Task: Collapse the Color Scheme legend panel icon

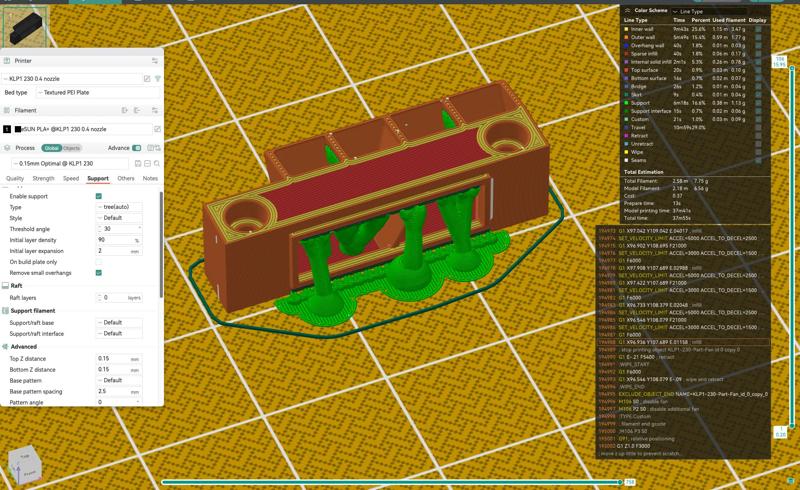Action: tap(628, 11)
